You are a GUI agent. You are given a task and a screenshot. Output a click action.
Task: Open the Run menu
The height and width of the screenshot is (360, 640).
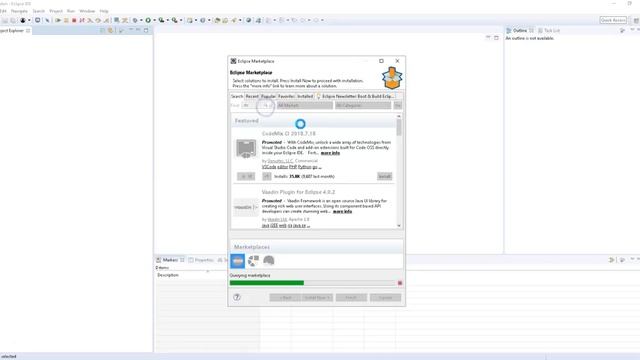pos(71,11)
